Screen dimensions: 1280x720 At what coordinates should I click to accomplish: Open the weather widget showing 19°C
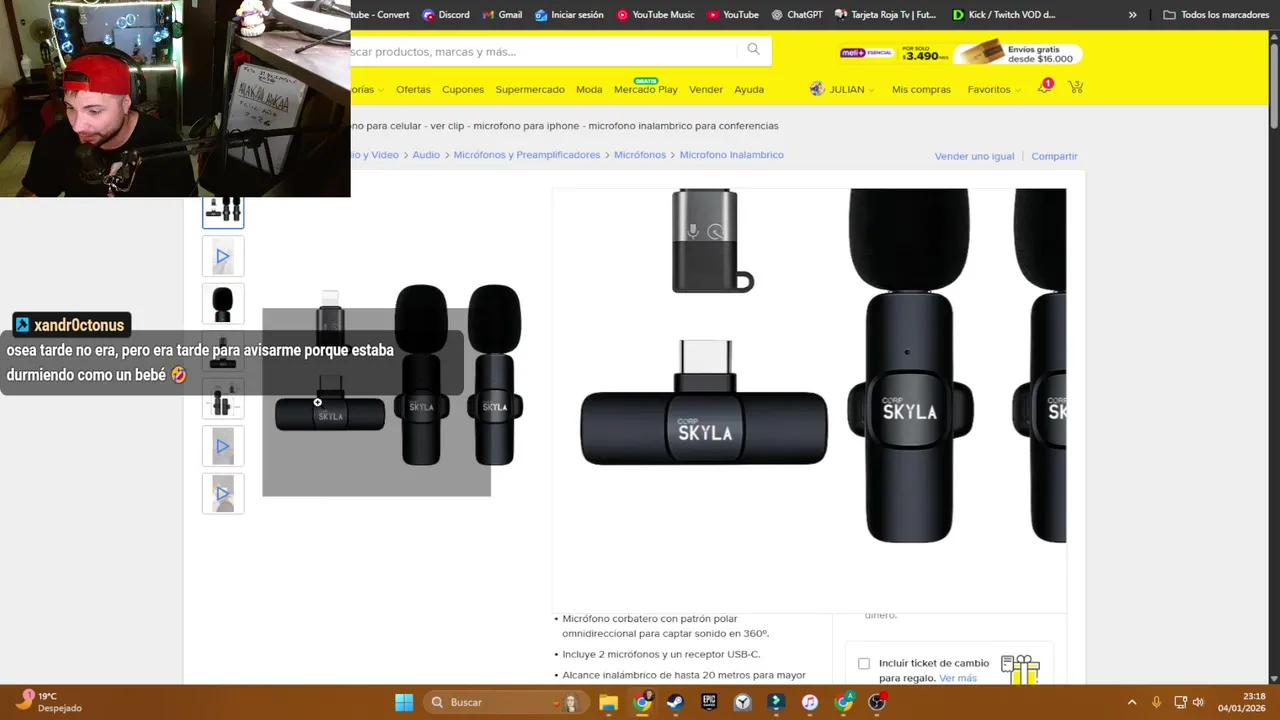(x=48, y=701)
